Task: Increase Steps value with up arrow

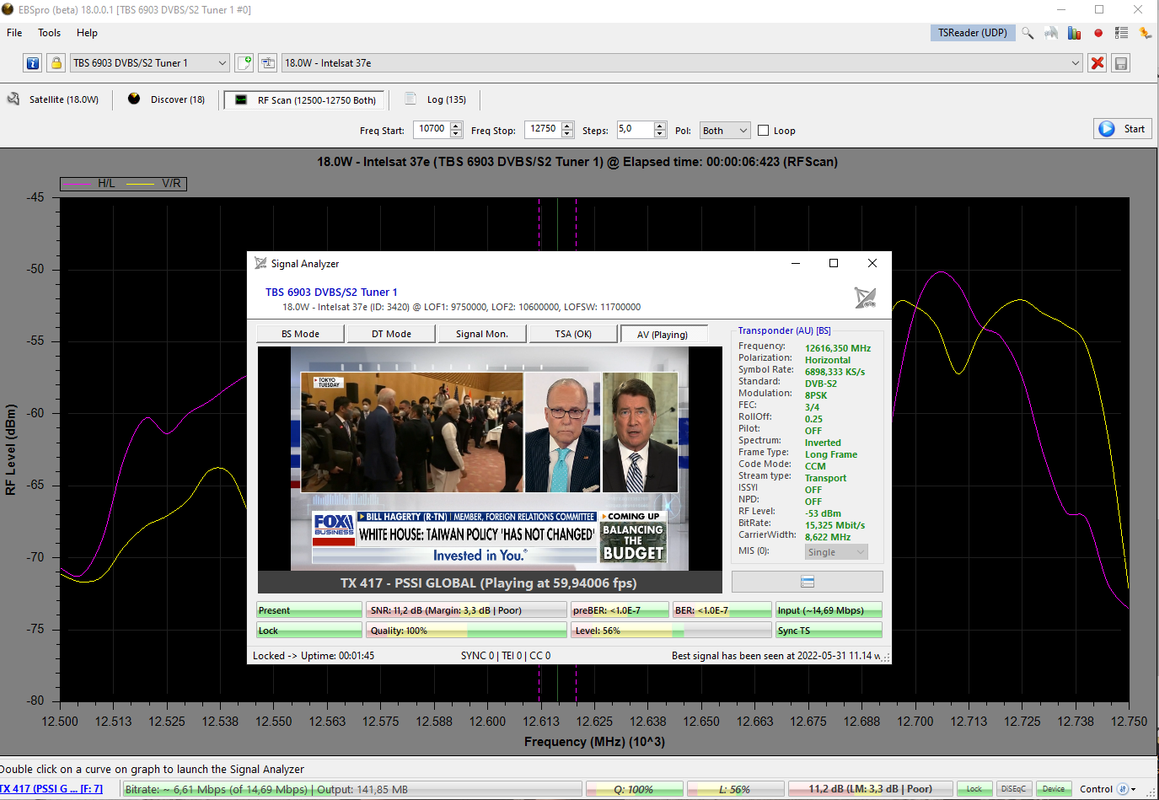Action: tap(660, 126)
